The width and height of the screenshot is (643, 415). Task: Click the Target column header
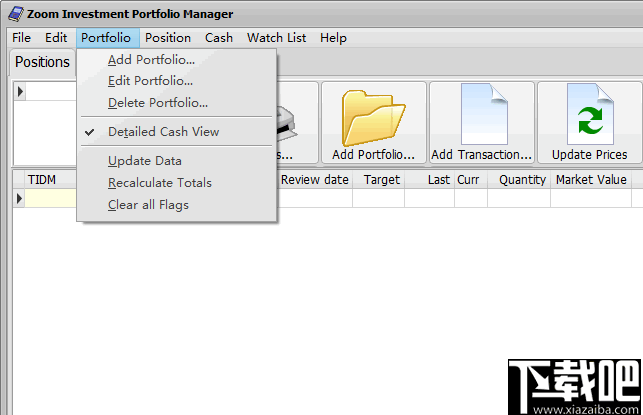pyautogui.click(x=381, y=180)
